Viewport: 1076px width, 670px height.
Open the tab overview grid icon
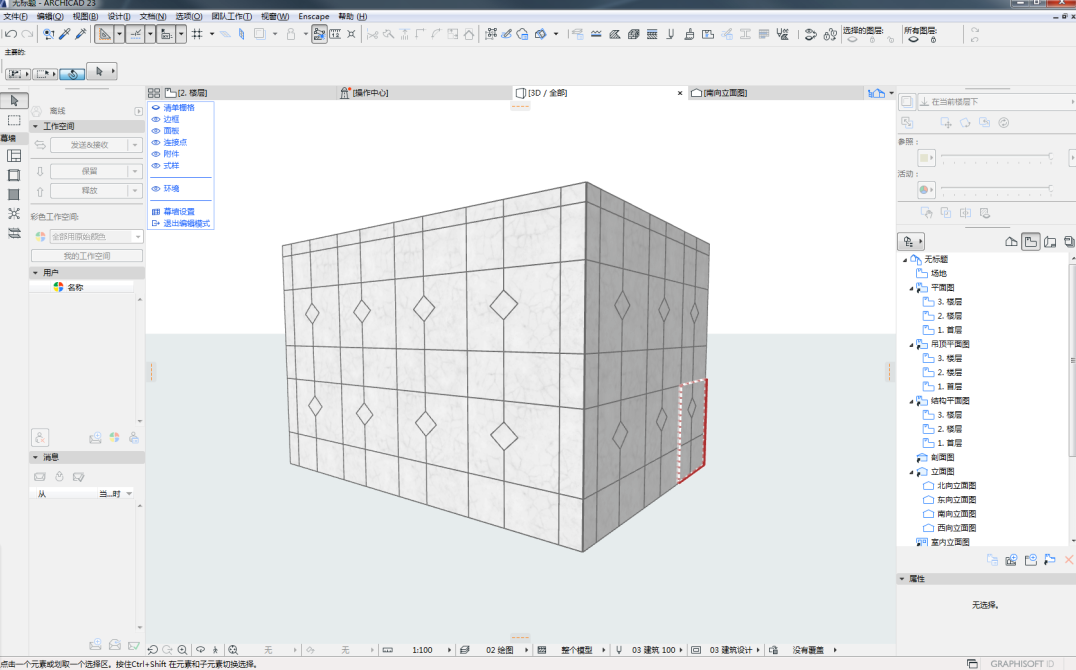click(154, 93)
